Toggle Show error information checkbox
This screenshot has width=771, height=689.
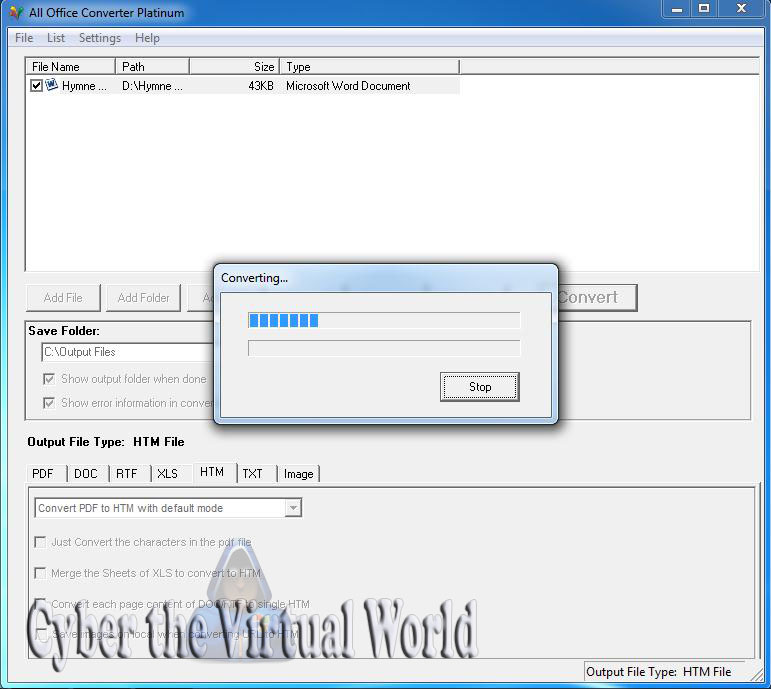[49, 403]
